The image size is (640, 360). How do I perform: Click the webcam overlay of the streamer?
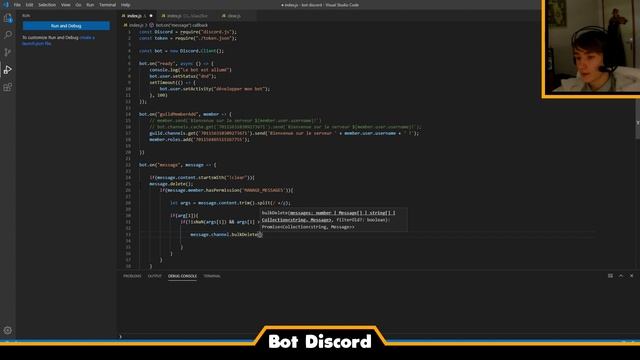[591, 48]
